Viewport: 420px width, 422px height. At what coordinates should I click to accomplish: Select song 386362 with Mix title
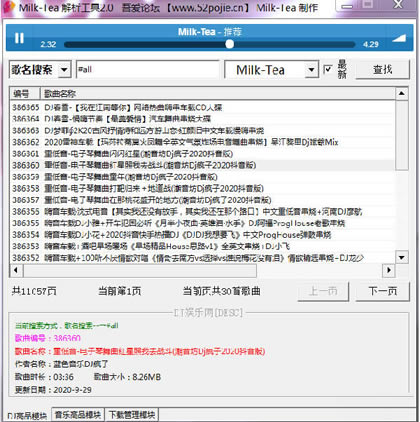coord(202,142)
